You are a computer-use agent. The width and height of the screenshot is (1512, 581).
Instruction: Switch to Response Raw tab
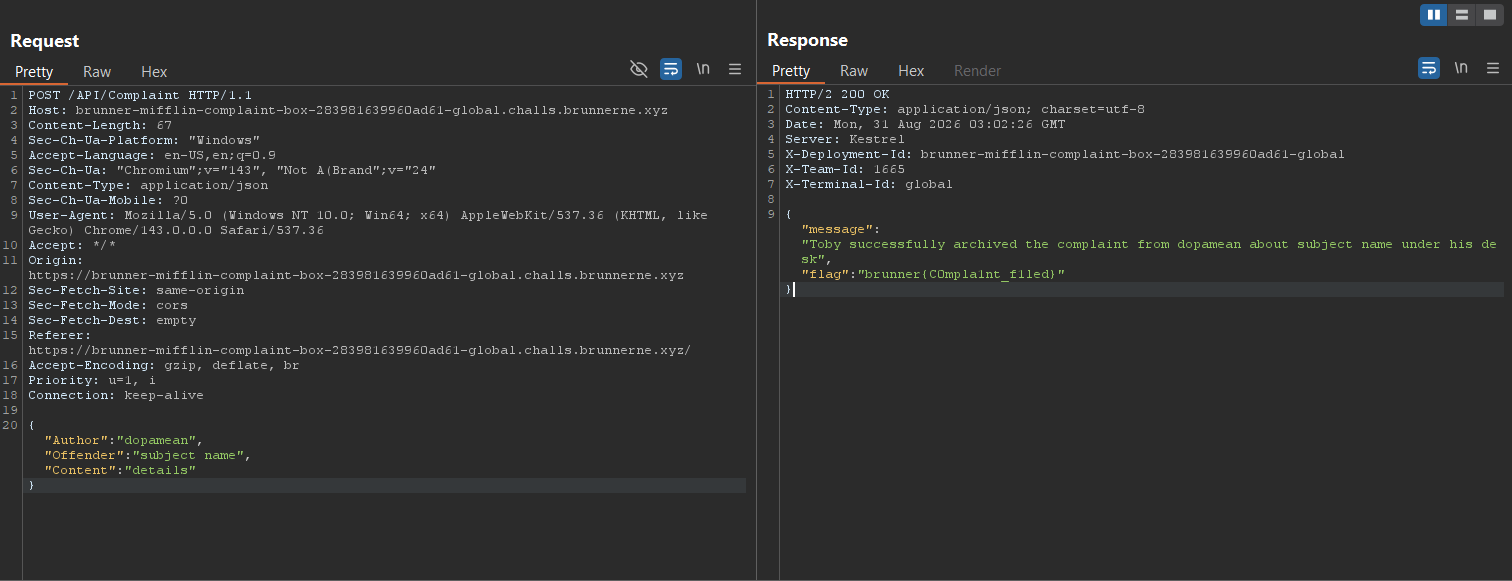[x=854, y=70]
